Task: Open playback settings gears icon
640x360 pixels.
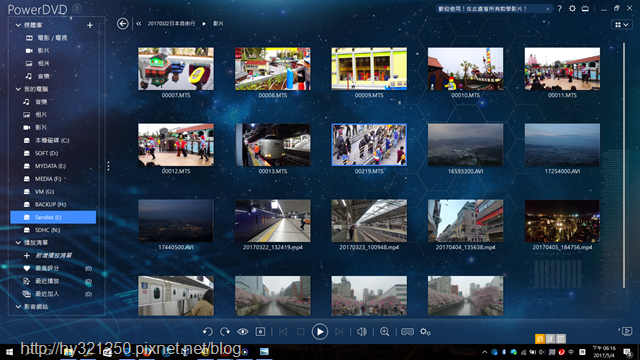Action: coord(425,332)
